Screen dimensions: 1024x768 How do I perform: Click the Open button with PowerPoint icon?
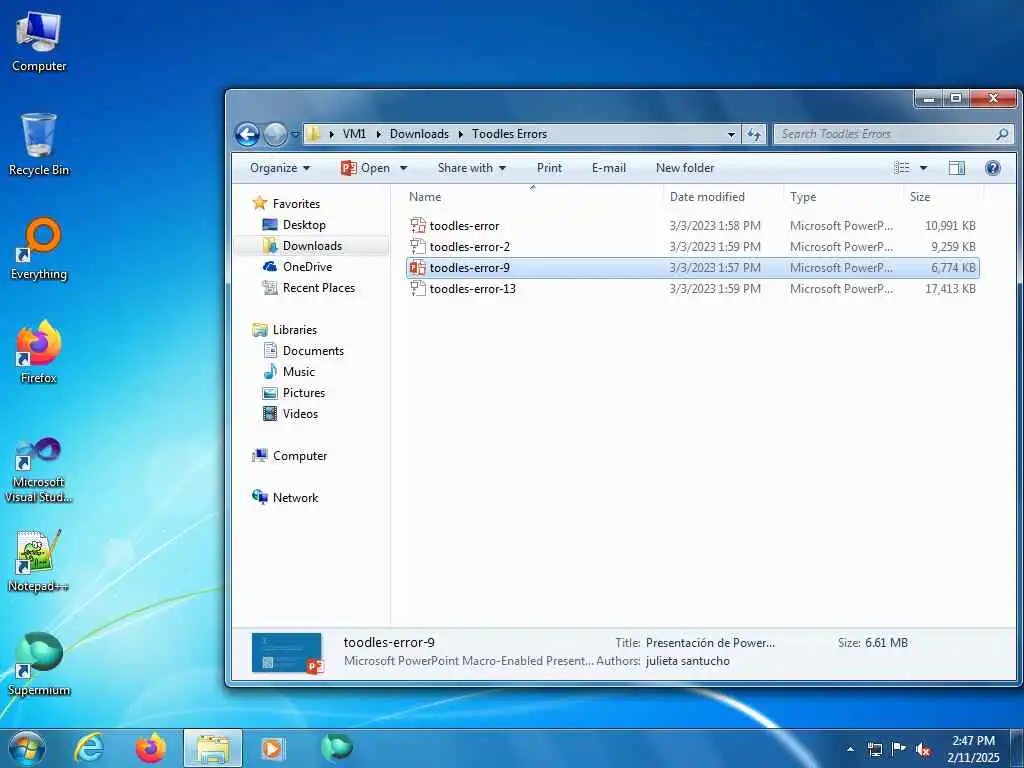coord(366,168)
